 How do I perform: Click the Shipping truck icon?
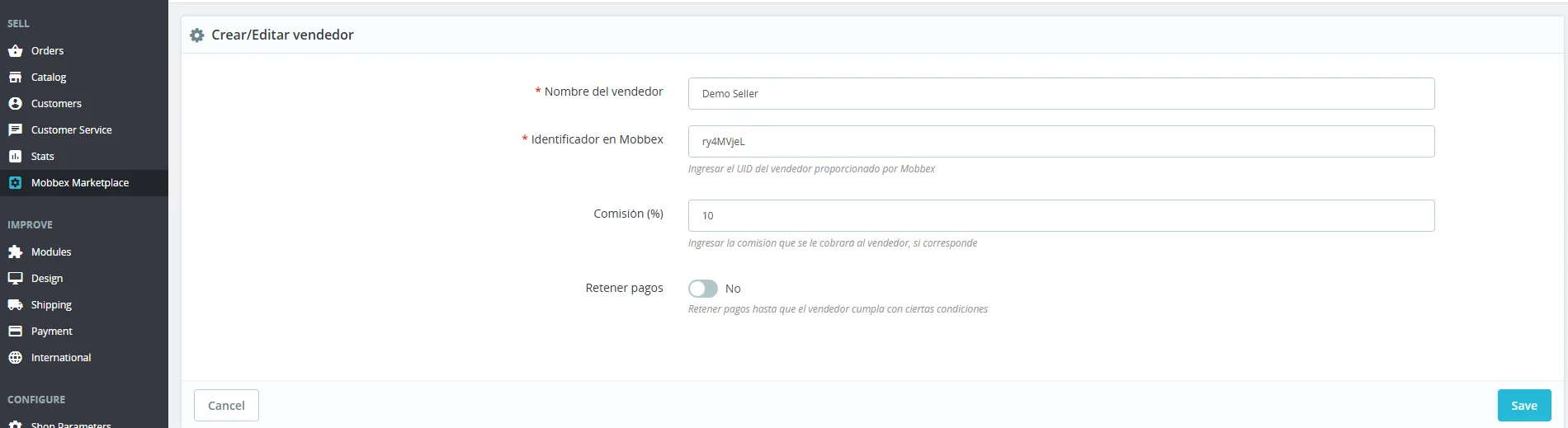point(15,305)
